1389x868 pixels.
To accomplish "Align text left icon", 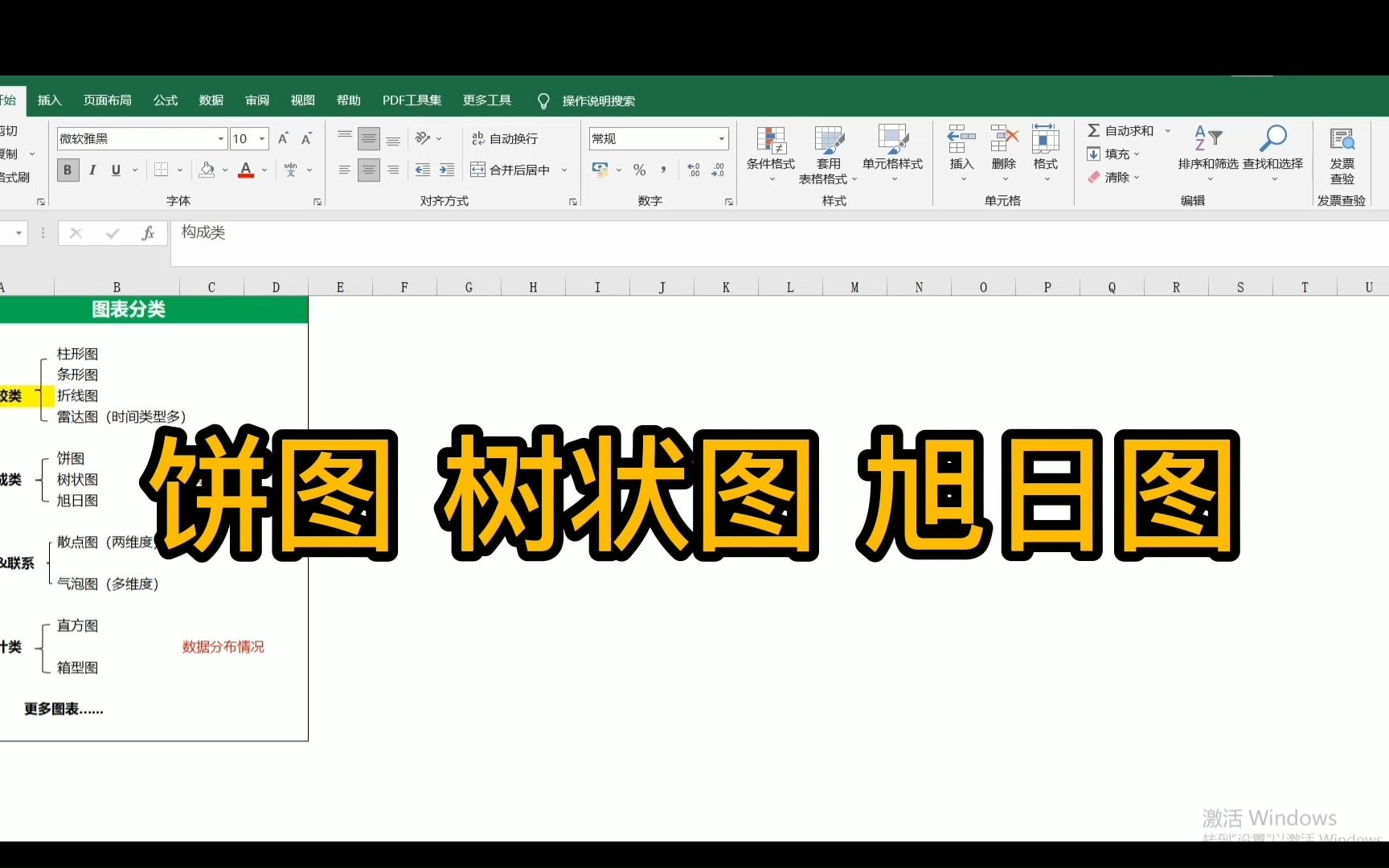I will tap(344, 170).
